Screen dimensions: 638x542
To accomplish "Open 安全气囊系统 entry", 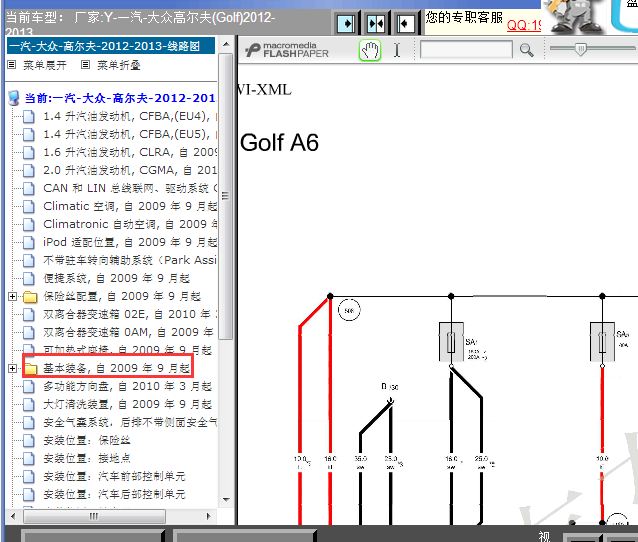I will point(130,422).
